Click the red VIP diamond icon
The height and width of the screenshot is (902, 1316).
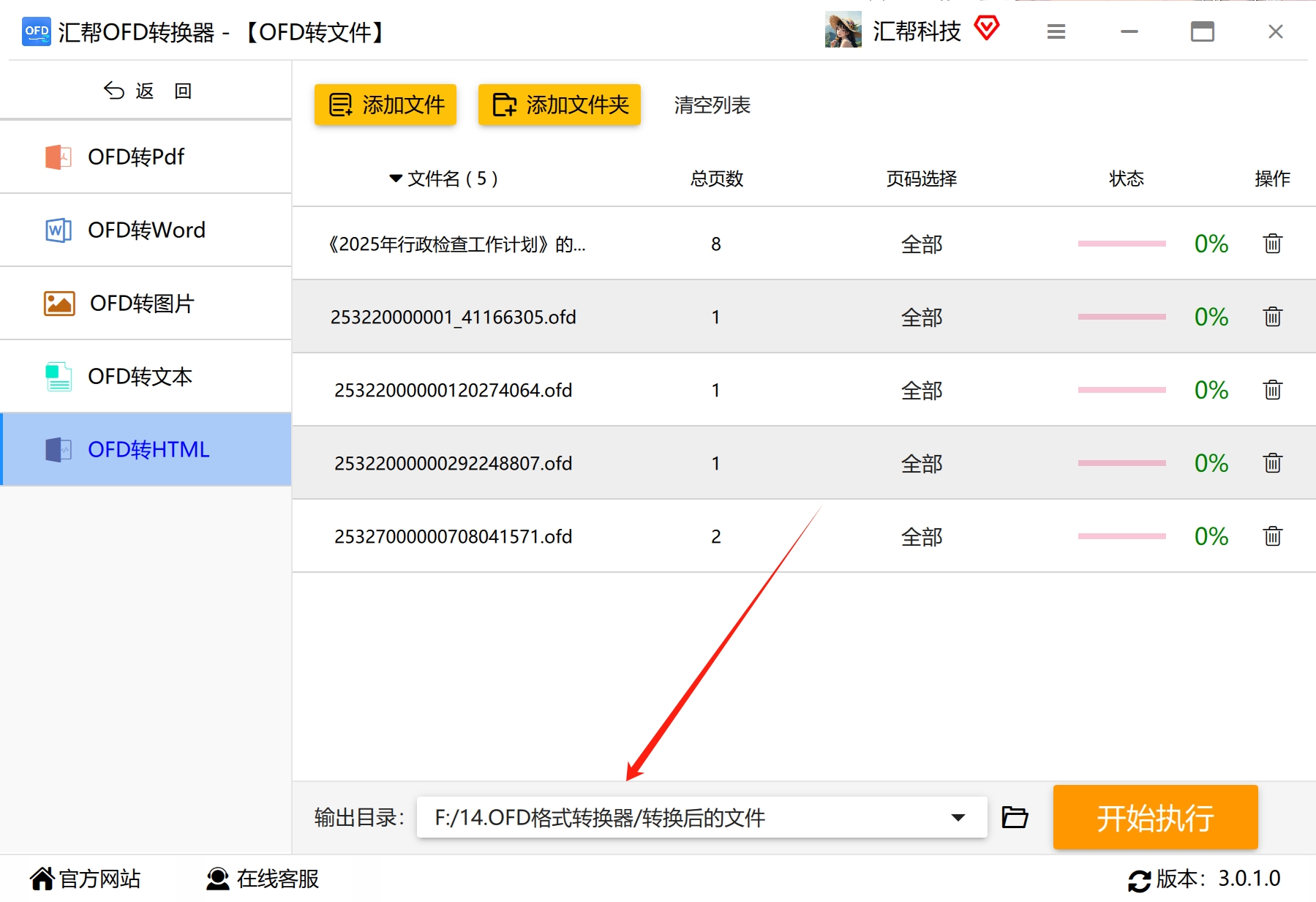tap(986, 29)
